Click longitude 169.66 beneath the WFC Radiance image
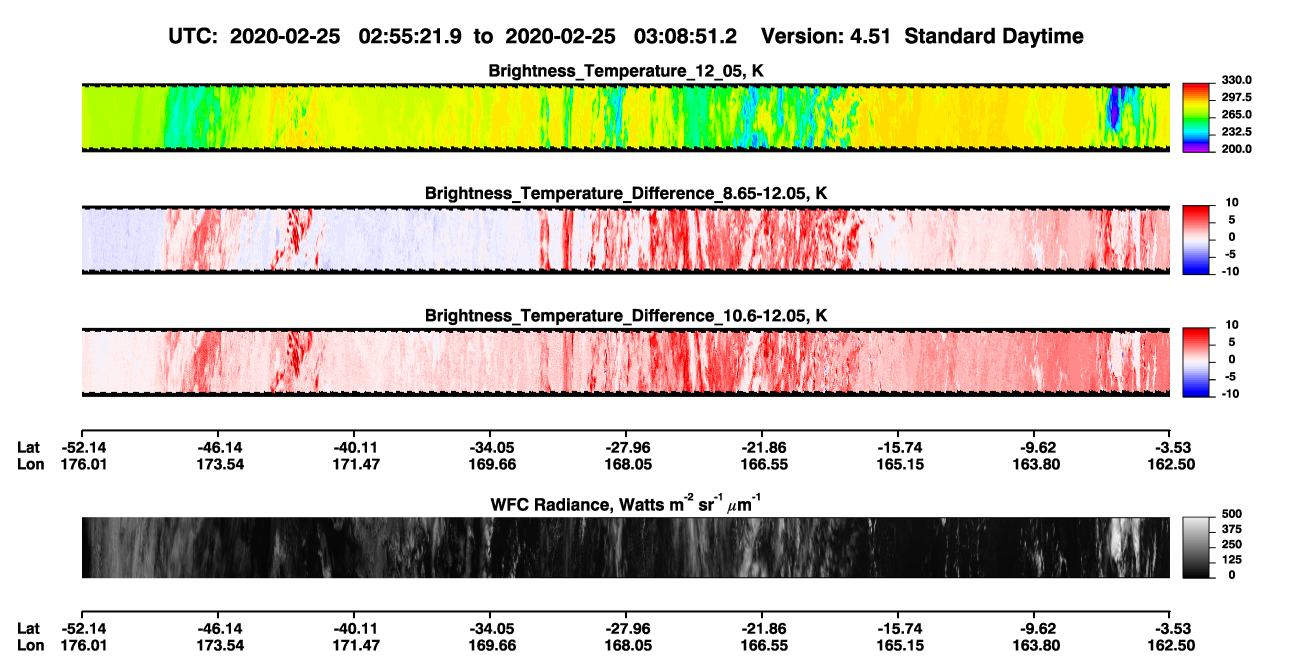Image resolution: width=1300 pixels, height=667 pixels. coord(490,646)
